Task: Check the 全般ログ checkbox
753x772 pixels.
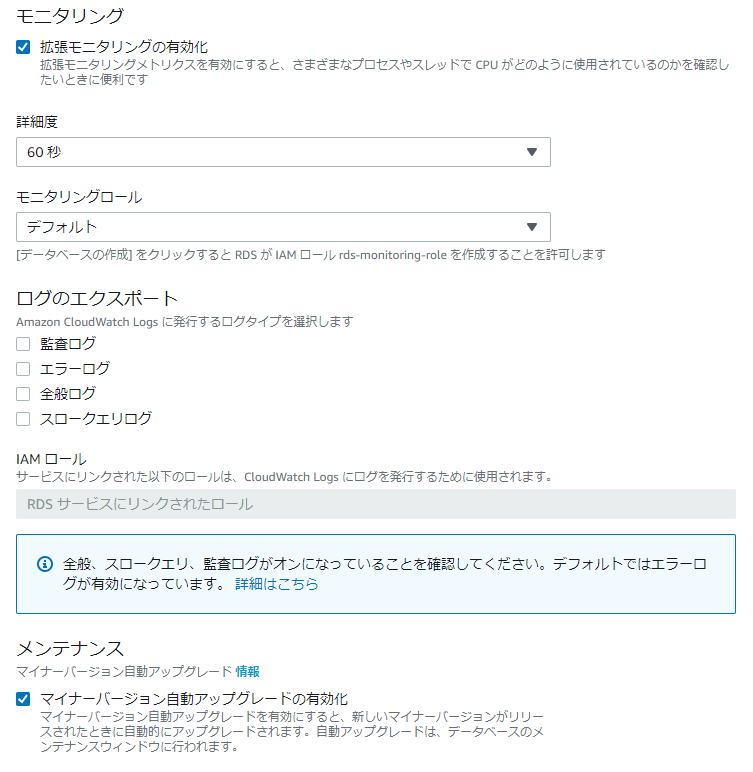Action: pos(23,394)
